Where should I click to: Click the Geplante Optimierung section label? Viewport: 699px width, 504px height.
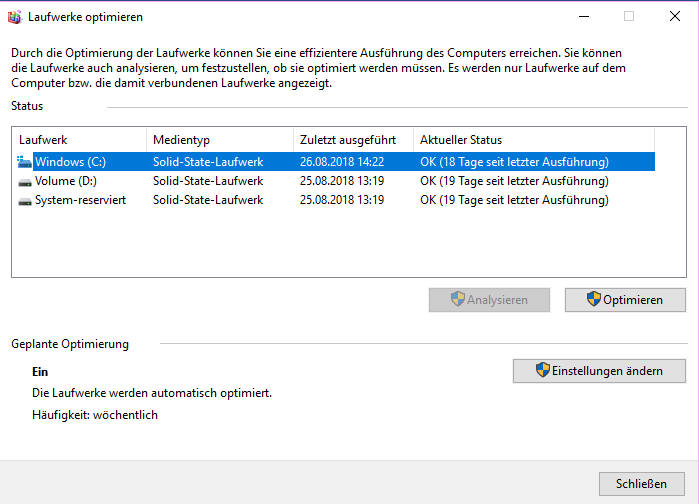tap(70, 344)
